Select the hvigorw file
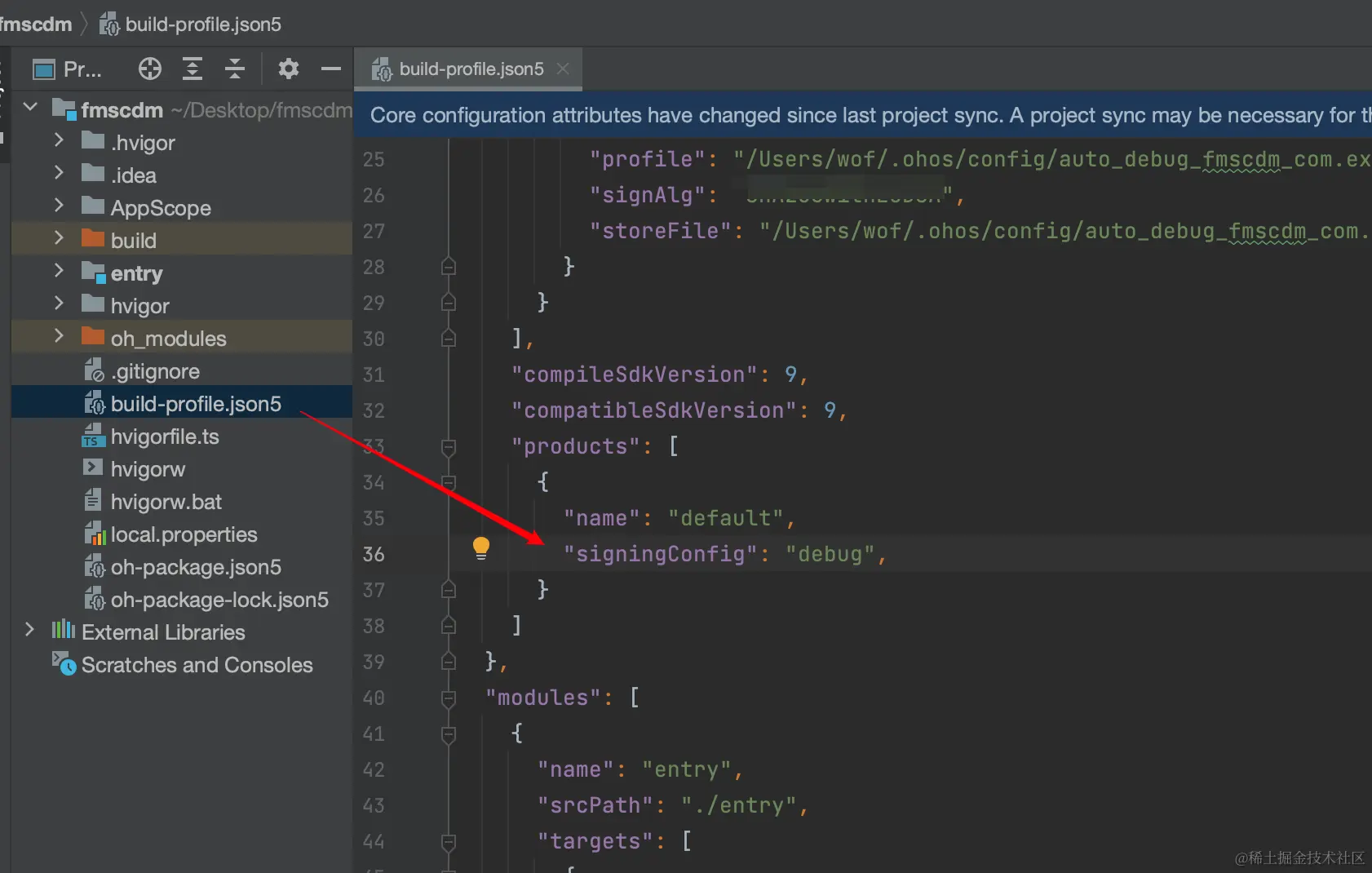Viewport: 1372px width, 873px height. (x=148, y=469)
